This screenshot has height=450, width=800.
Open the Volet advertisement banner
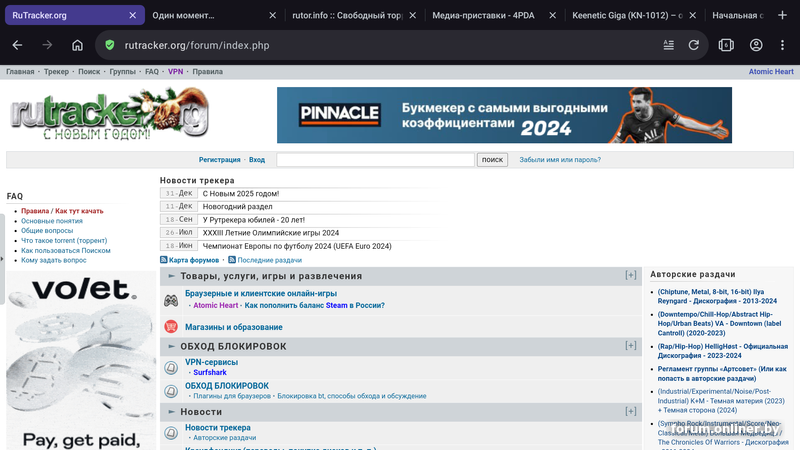(x=81, y=360)
